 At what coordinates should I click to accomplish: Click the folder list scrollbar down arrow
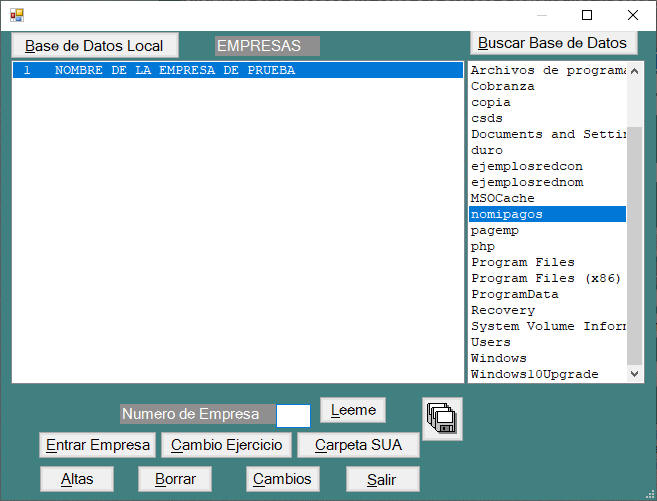point(635,373)
